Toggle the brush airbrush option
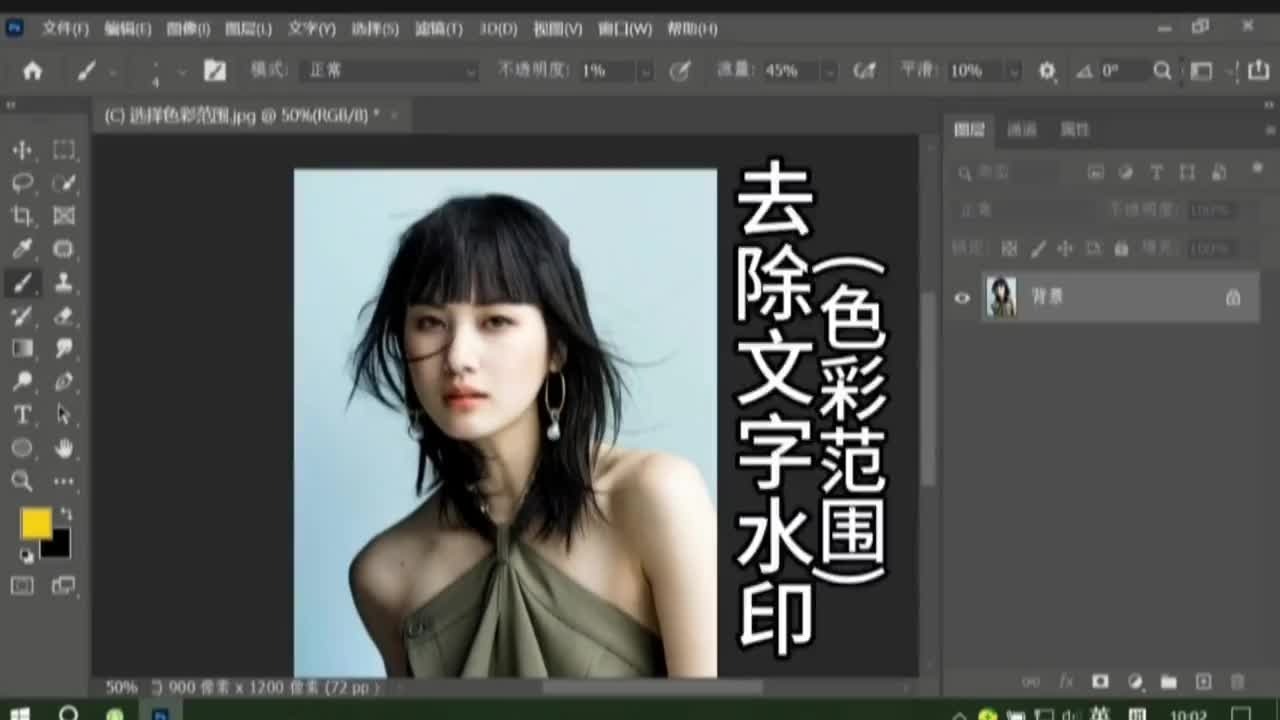Screen dimensions: 1280x720 coord(866,71)
